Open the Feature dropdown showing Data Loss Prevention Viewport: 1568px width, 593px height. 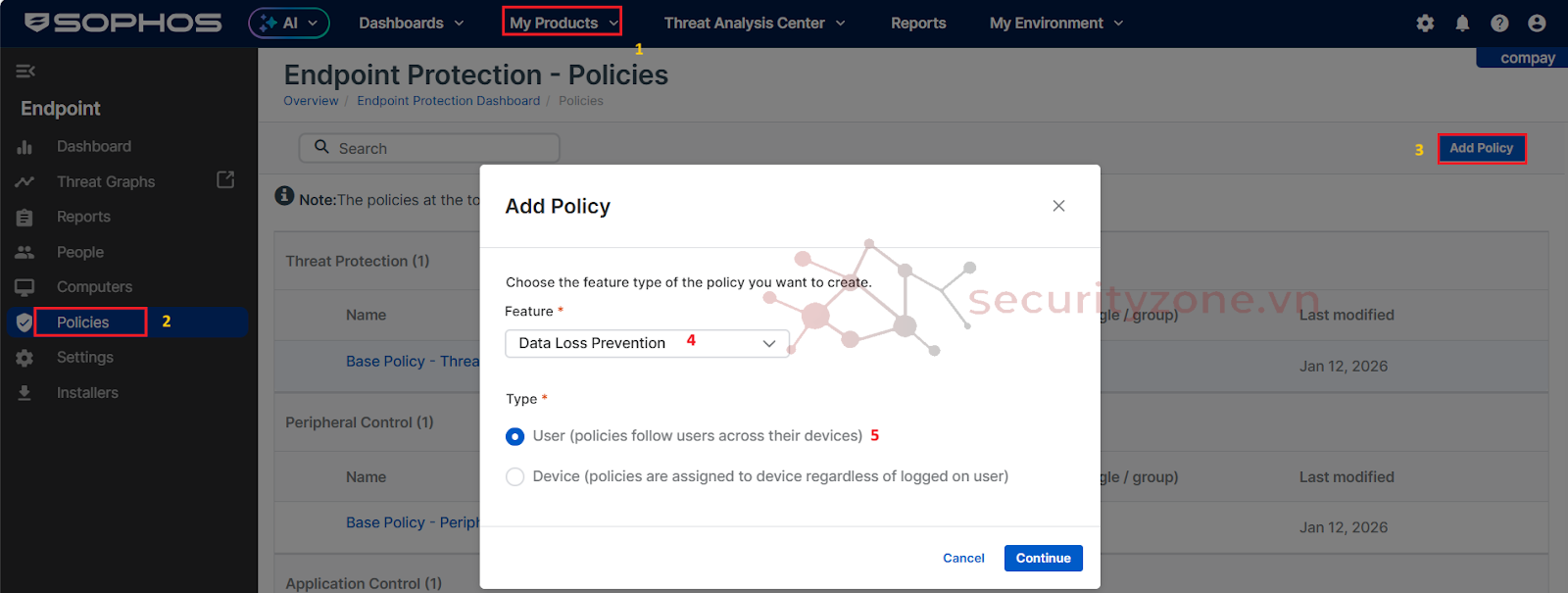[x=647, y=343]
